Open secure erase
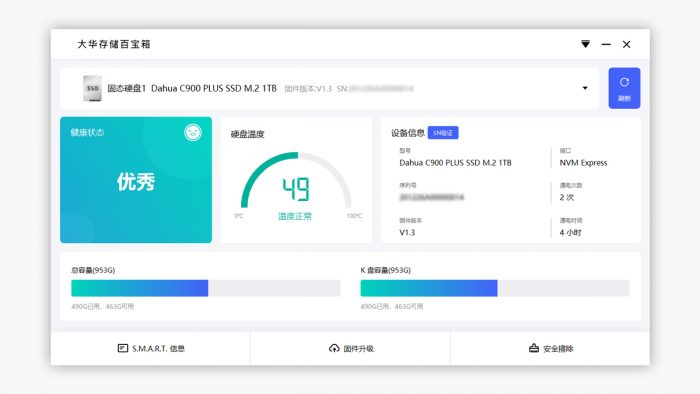700x394 pixels. coord(550,348)
